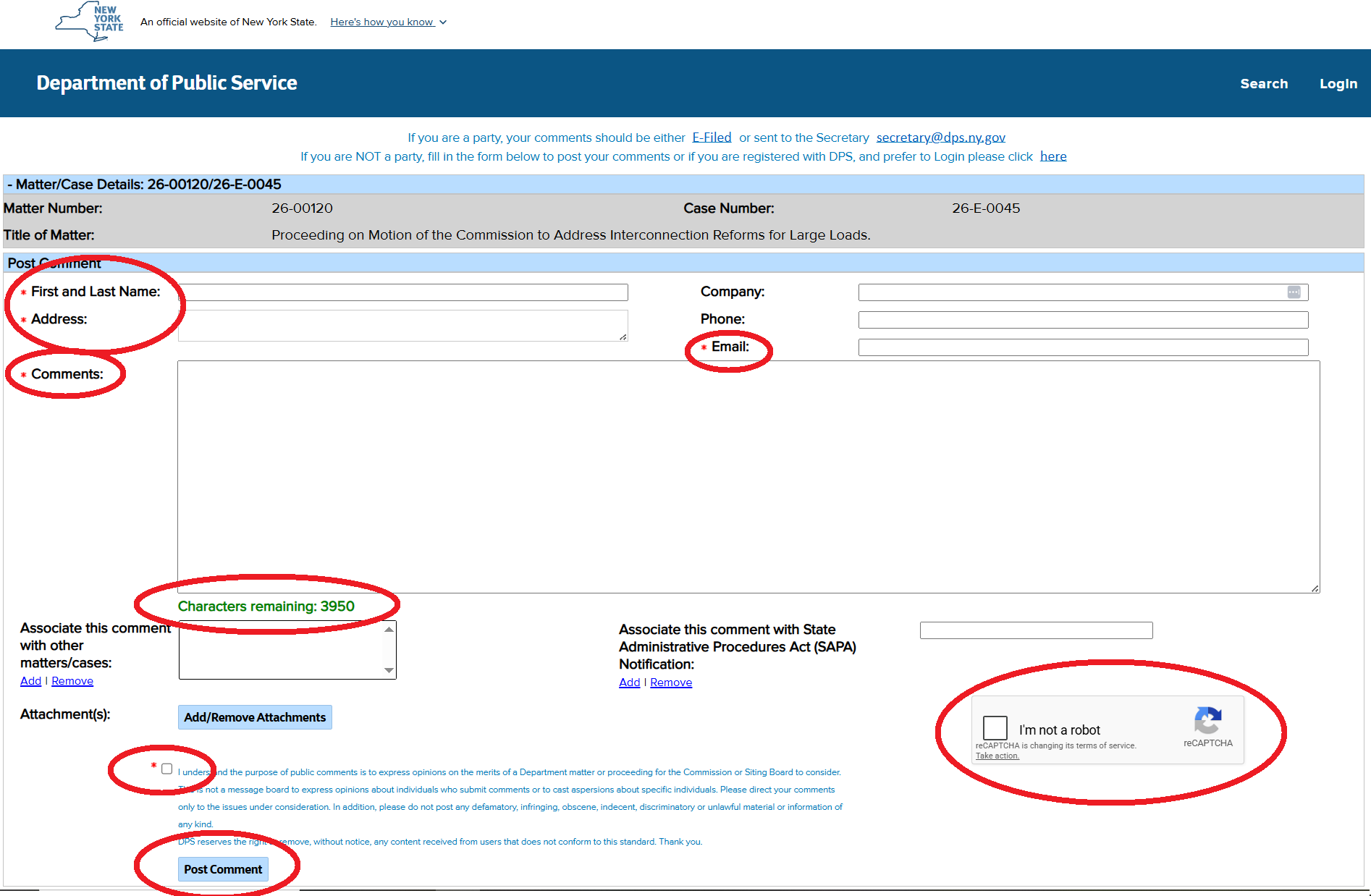Collapse the Matter/Case Details section
1371x896 pixels.
click(x=10, y=185)
